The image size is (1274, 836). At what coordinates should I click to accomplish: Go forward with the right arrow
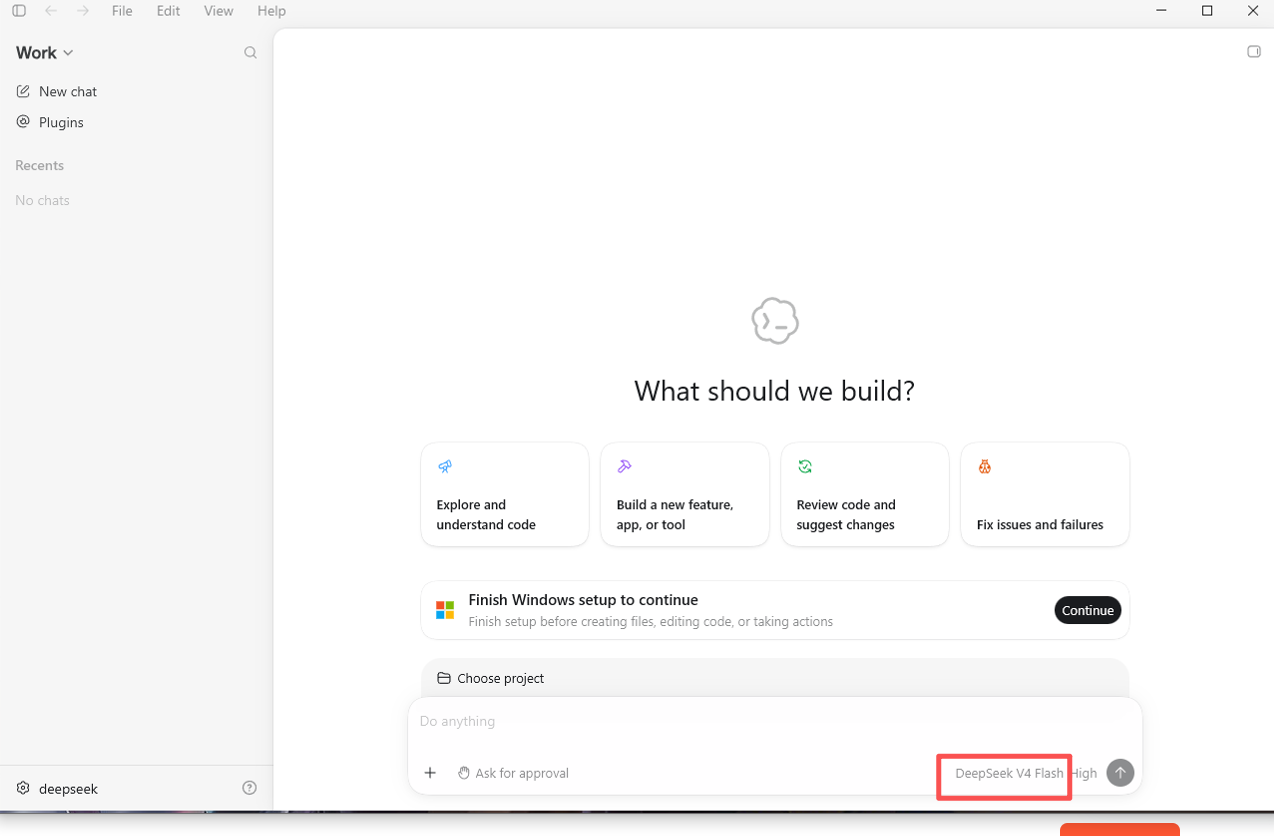[83, 11]
